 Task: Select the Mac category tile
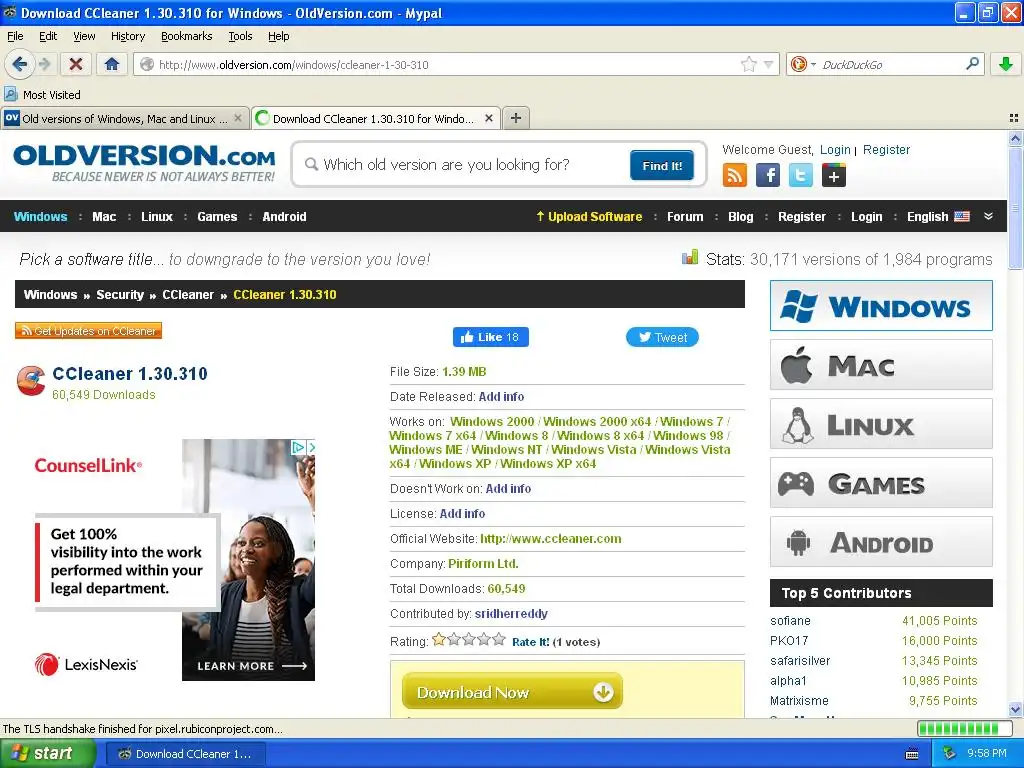(881, 364)
